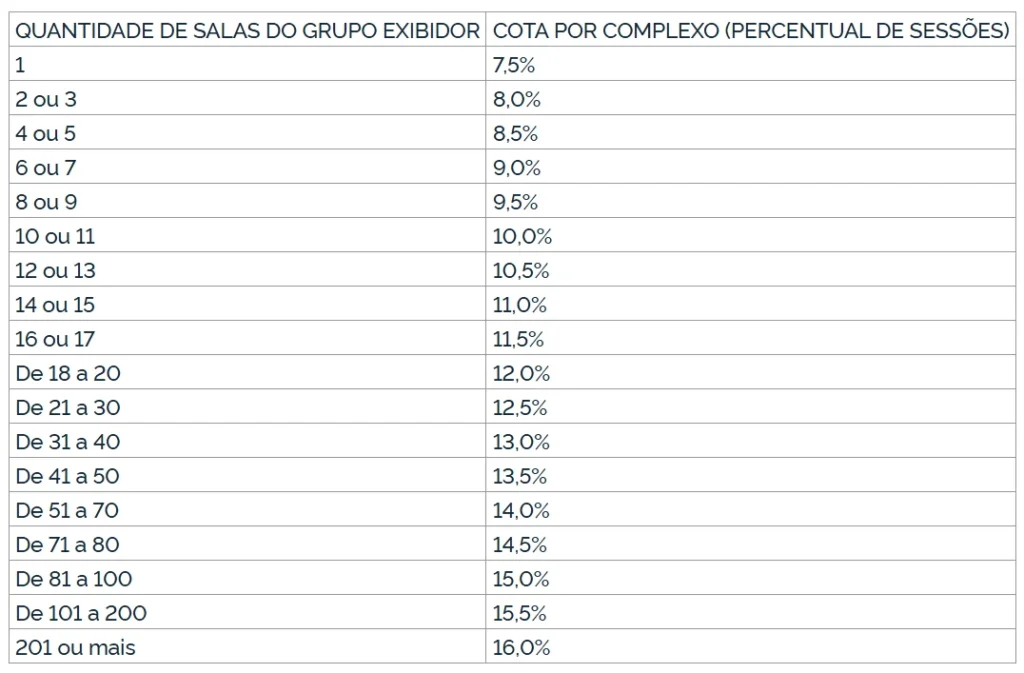Select the '2 ou 3' cell
The width and height of the screenshot is (1024, 673).
(x=47, y=100)
